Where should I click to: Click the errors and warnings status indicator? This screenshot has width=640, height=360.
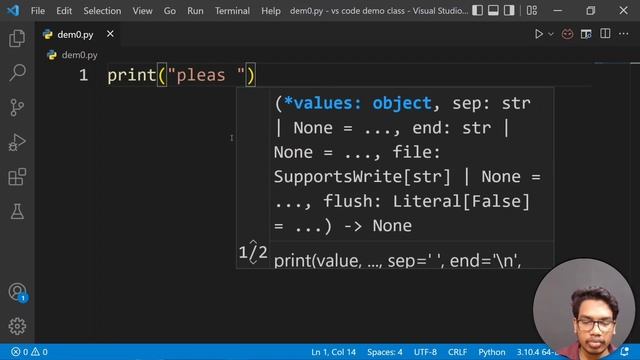coord(29,352)
